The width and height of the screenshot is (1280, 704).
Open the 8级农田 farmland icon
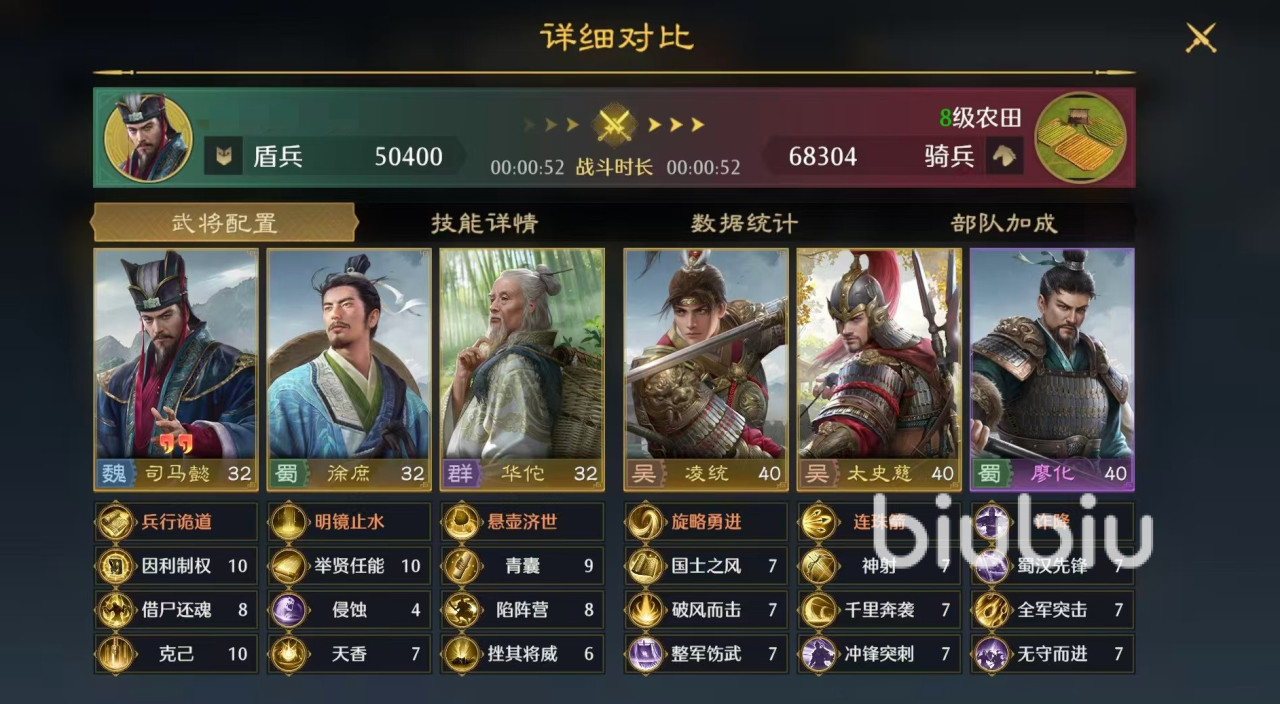[x=1080, y=137]
